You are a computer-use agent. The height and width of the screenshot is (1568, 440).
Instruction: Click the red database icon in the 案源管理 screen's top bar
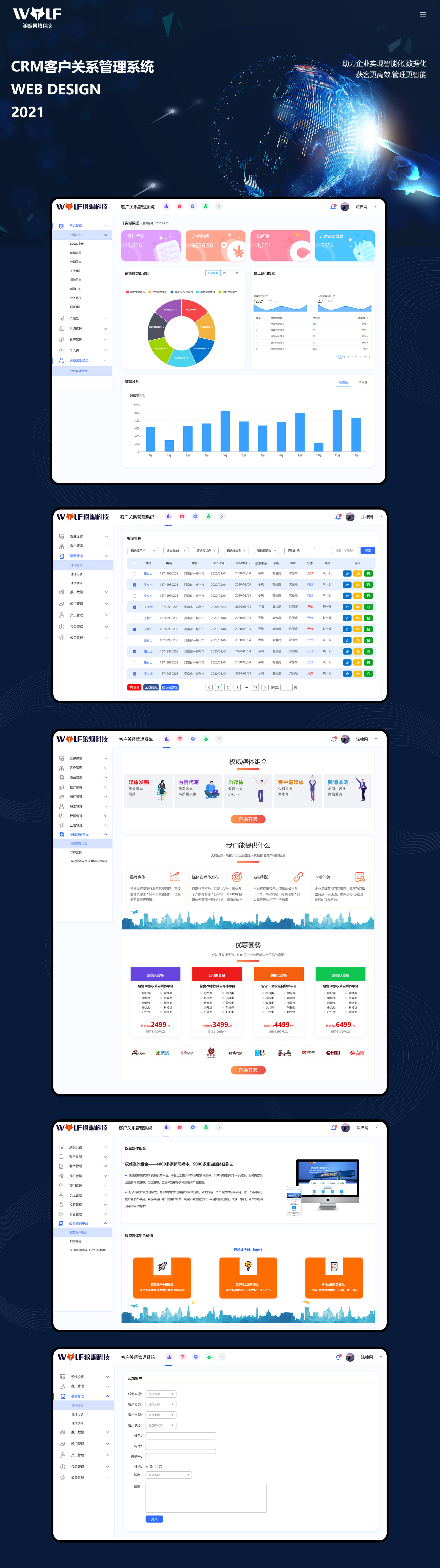[182, 516]
